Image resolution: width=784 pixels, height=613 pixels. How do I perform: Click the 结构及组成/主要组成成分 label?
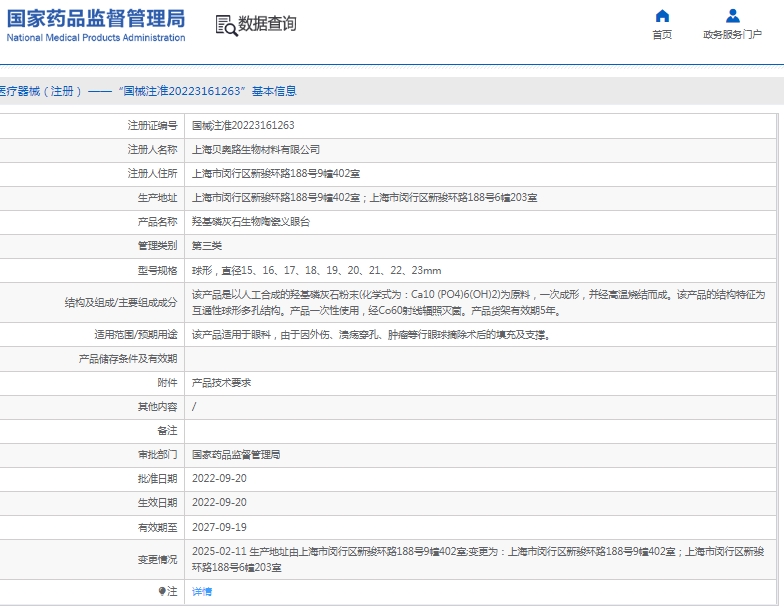(121, 302)
